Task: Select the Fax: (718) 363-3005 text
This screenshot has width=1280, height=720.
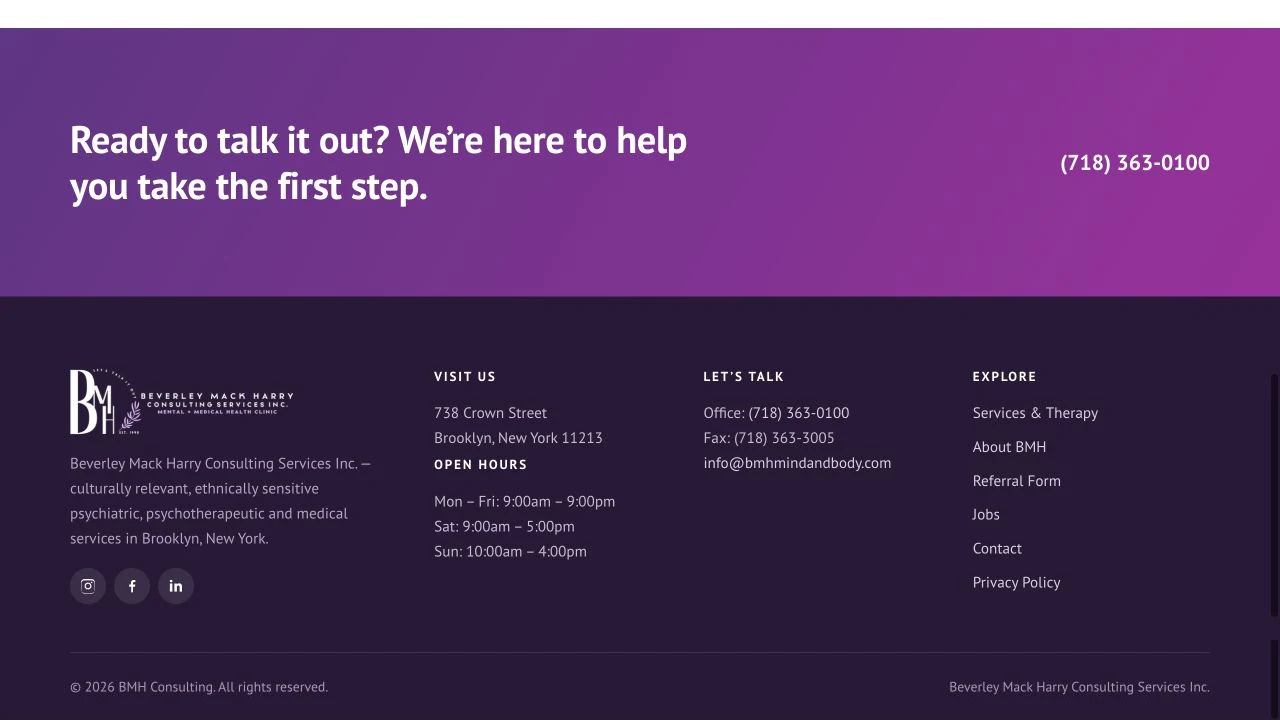Action: (769, 438)
